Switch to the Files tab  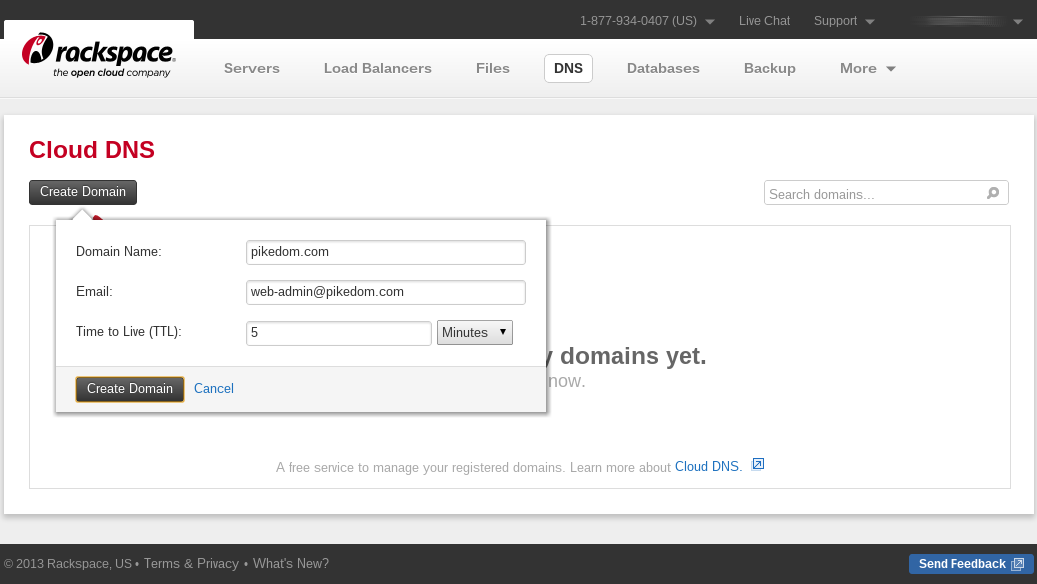tap(493, 68)
